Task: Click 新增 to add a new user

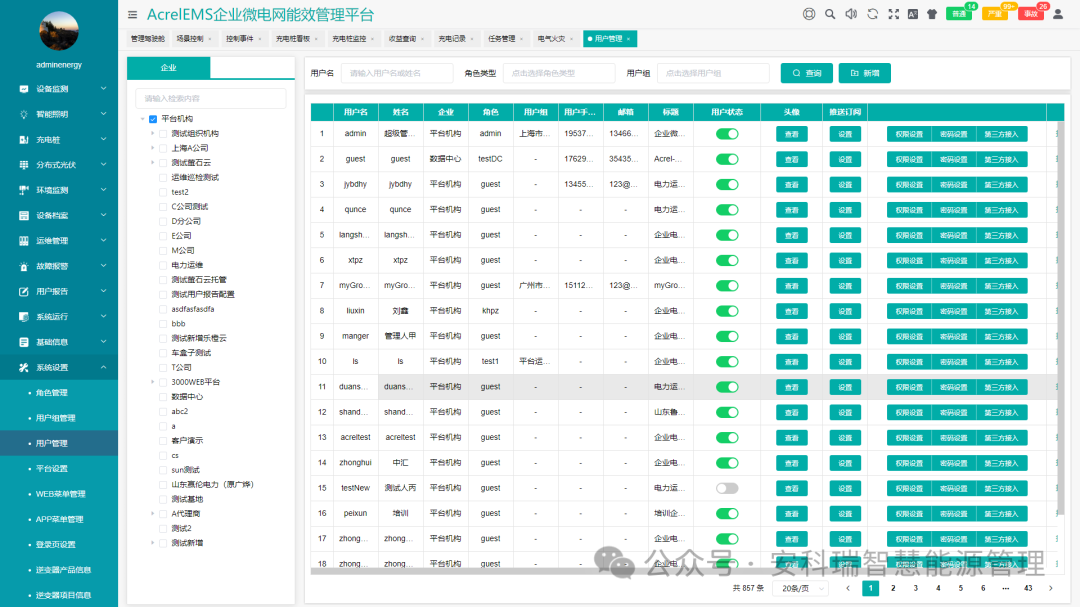Action: pos(864,72)
